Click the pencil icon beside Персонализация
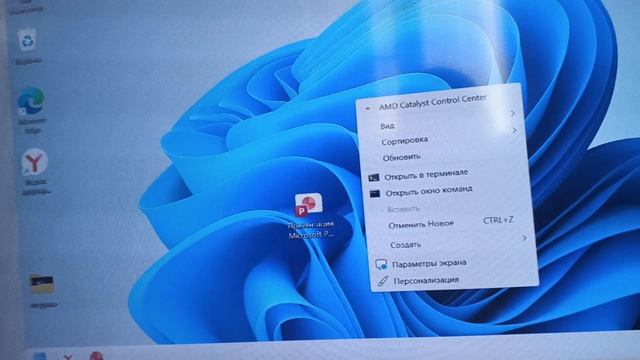Viewport: 640px width, 360px height. click(x=382, y=281)
